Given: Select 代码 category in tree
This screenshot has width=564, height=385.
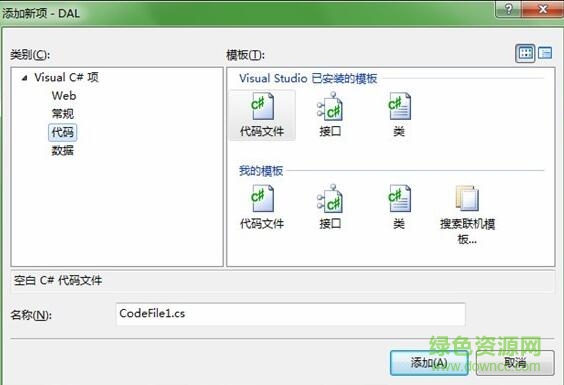Looking at the screenshot, I should 63,132.
